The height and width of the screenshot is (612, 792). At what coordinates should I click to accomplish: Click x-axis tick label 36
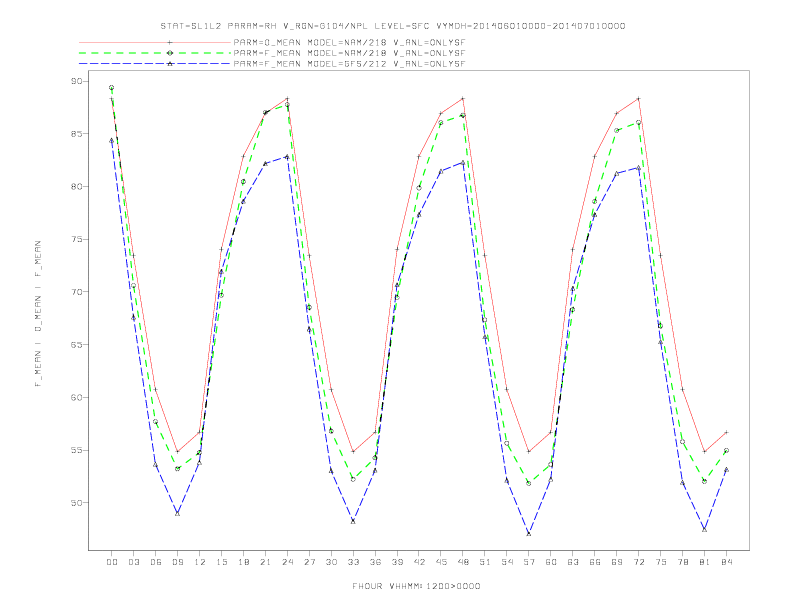375,562
